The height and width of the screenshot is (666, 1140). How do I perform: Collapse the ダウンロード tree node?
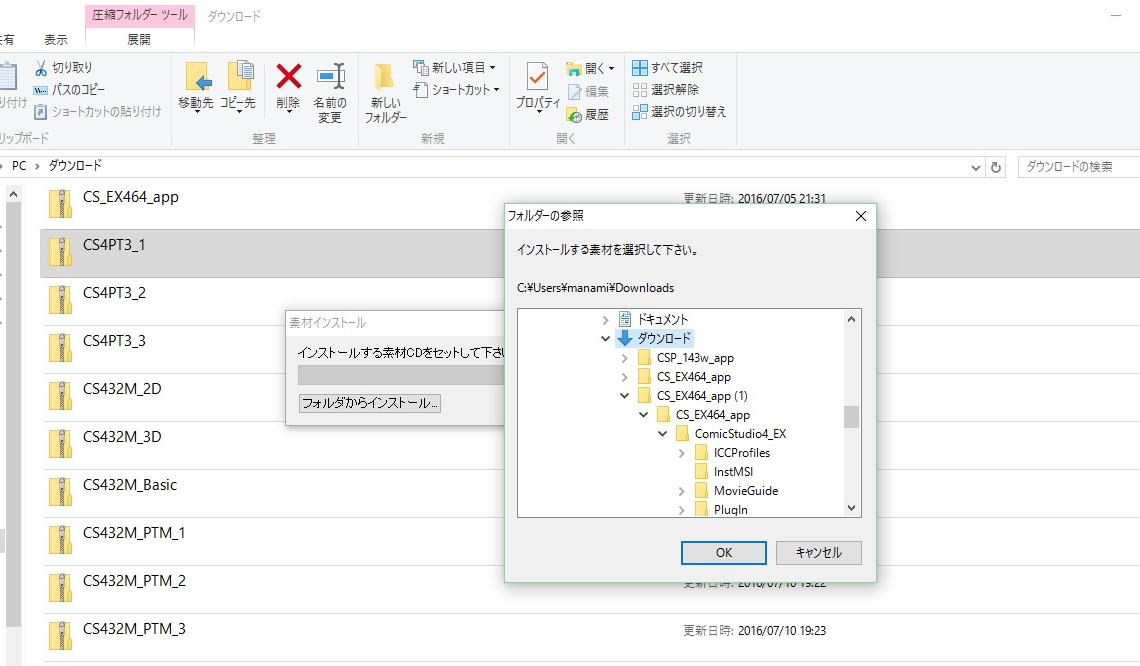pyautogui.click(x=605, y=339)
